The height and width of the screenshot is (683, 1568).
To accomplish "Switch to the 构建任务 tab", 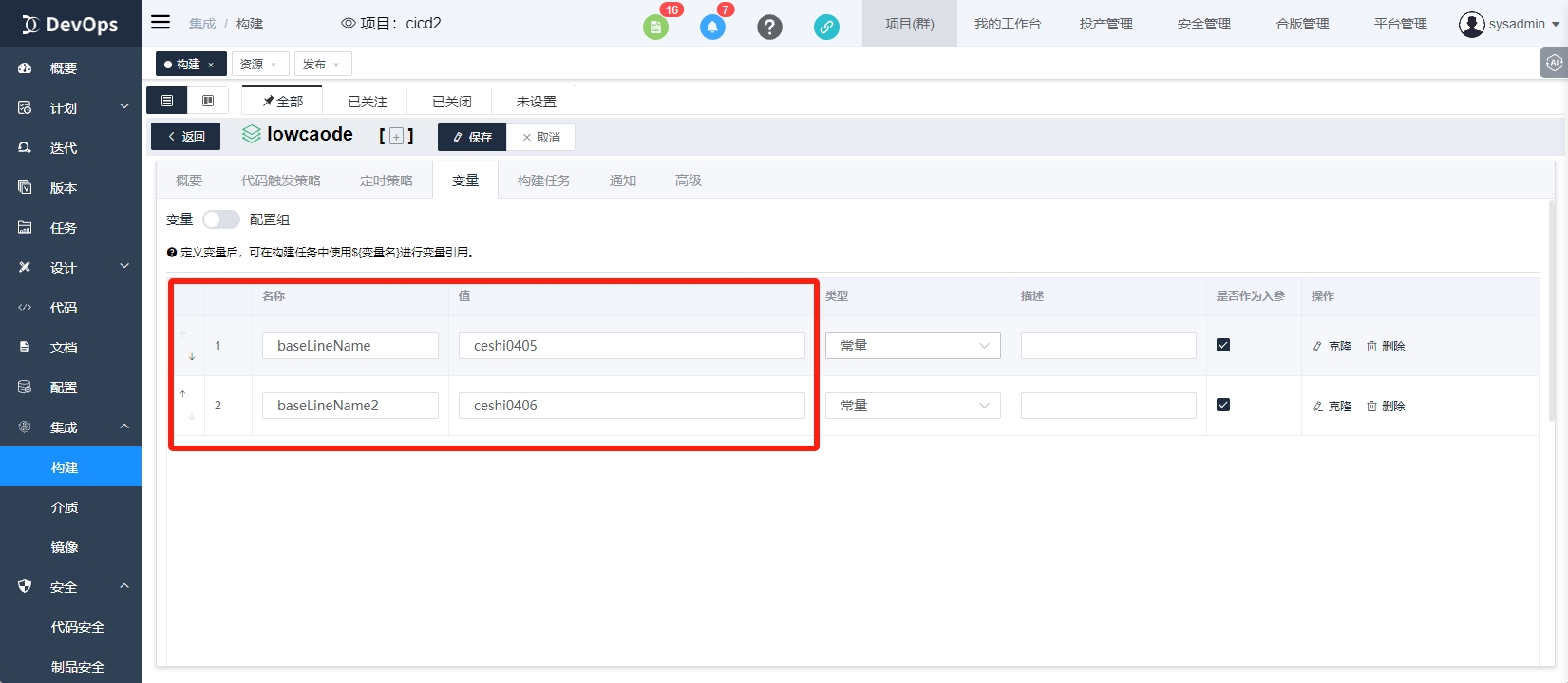I will pos(543,180).
